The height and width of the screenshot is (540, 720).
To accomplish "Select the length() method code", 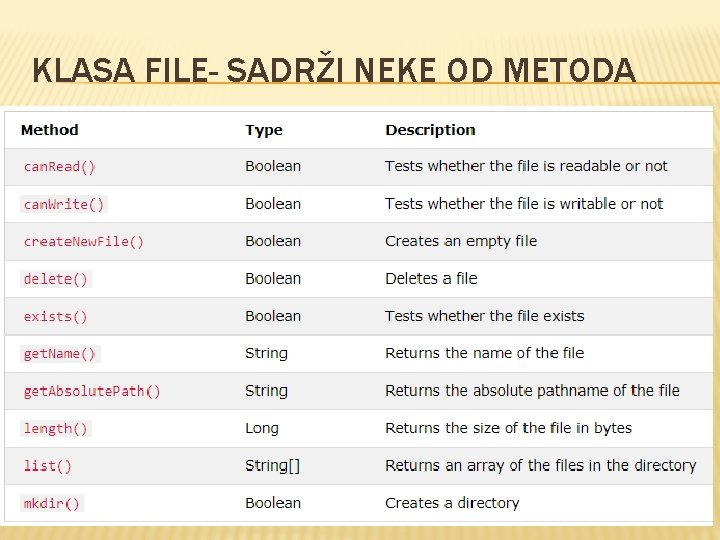I will point(56,428).
